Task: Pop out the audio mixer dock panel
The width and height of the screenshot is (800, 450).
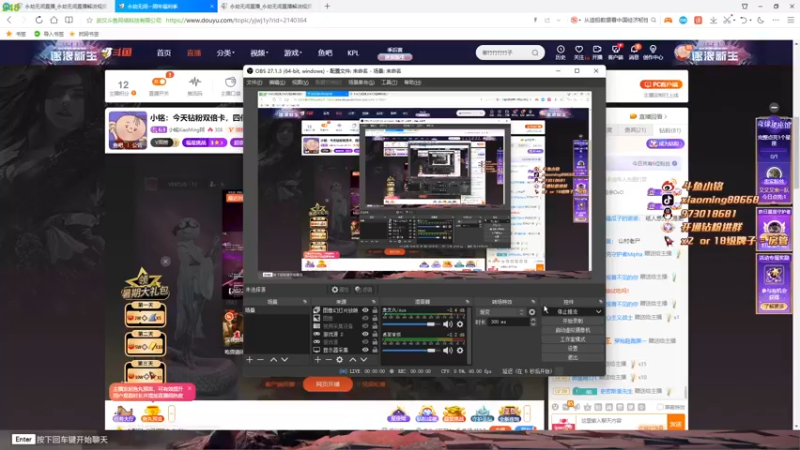Action: [467, 302]
